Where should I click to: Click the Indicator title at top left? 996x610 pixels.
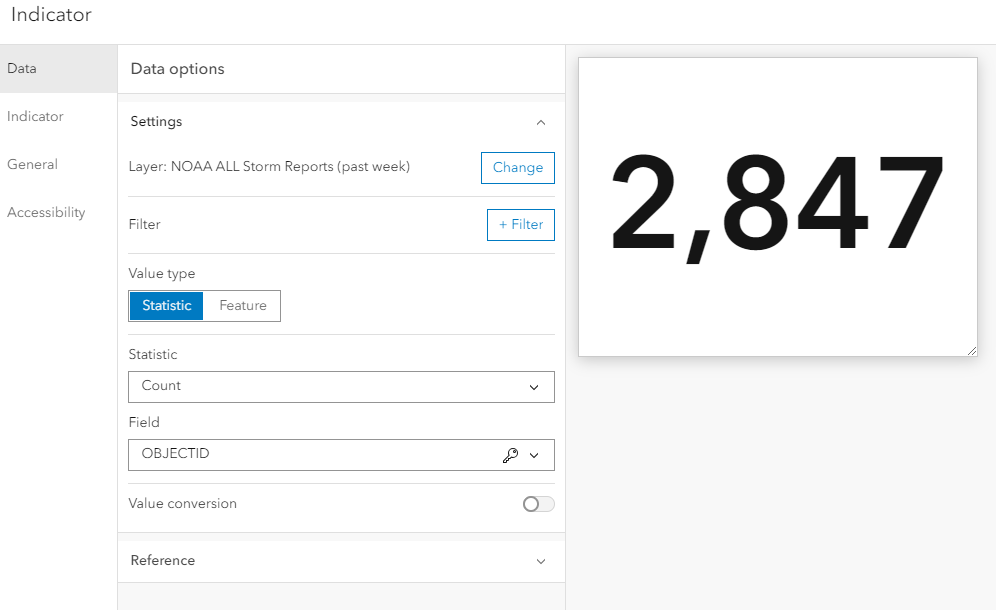point(51,15)
